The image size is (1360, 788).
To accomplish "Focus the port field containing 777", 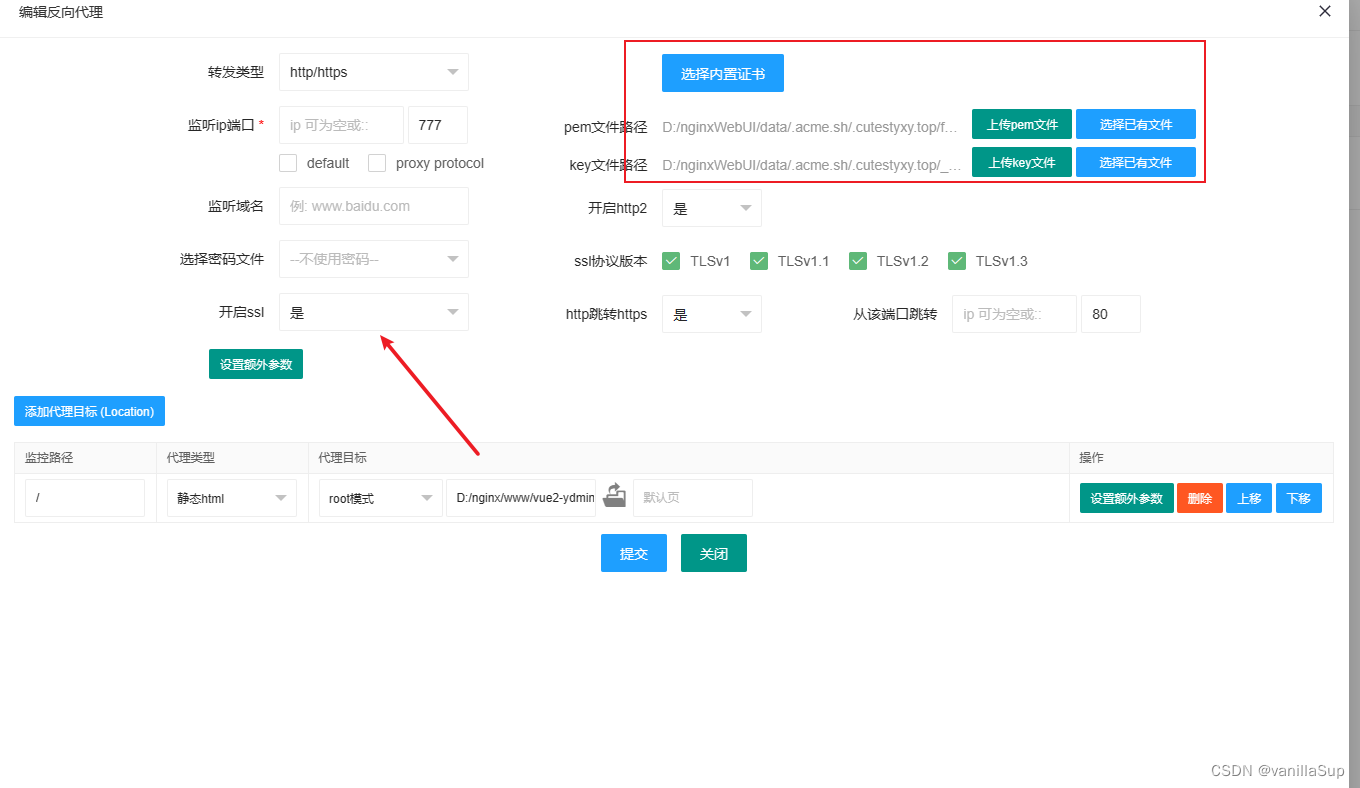I will tap(438, 125).
